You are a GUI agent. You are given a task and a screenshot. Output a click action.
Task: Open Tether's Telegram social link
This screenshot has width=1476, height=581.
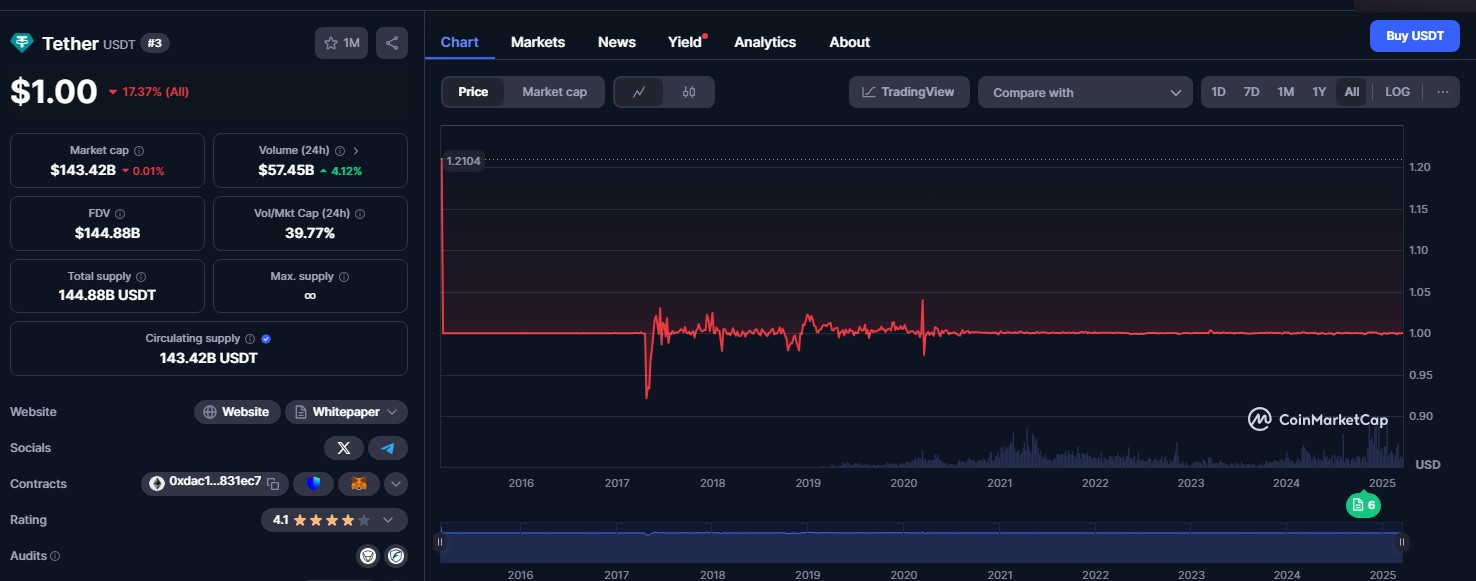pos(388,448)
